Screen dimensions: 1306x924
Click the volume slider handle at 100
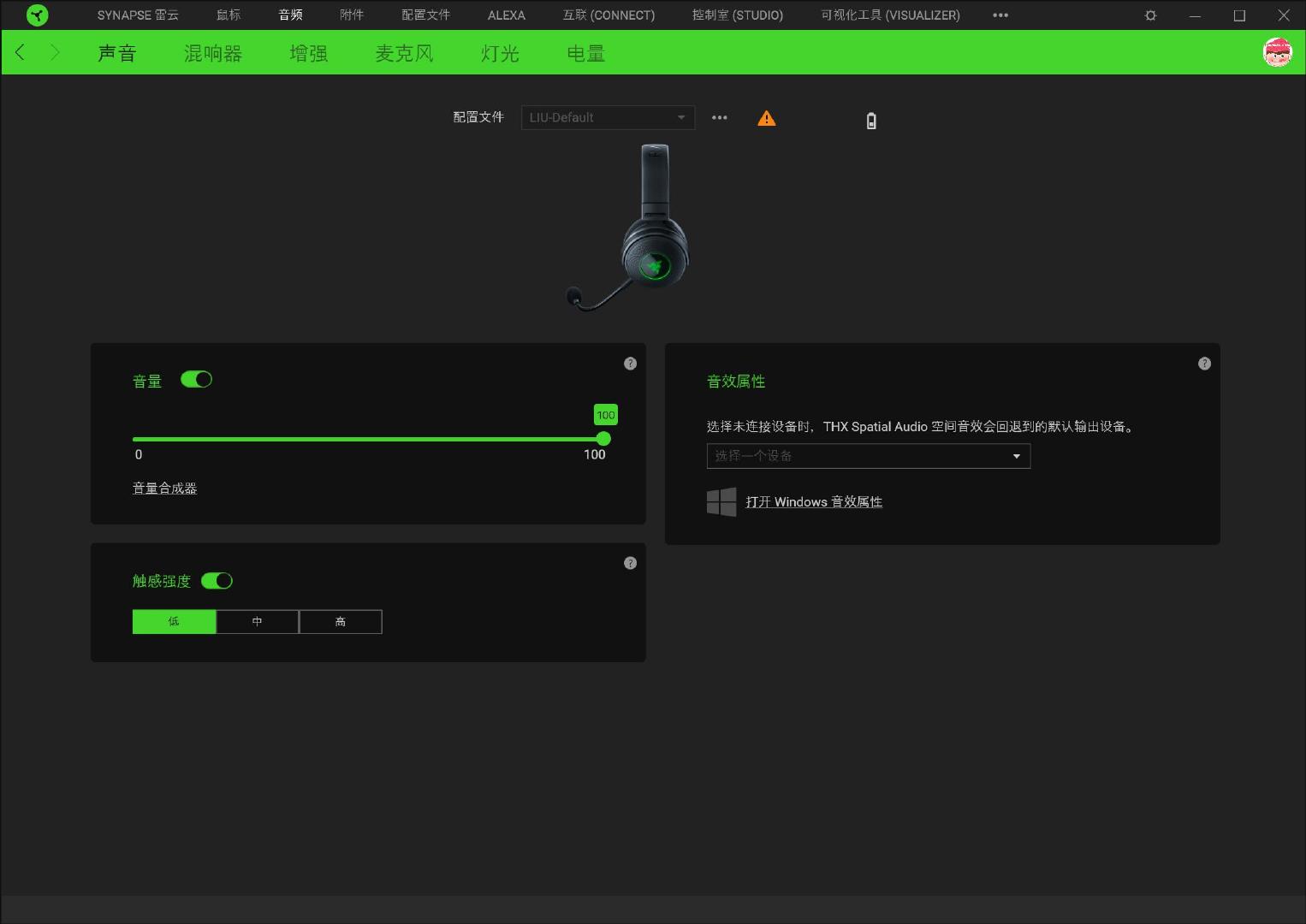click(x=603, y=439)
